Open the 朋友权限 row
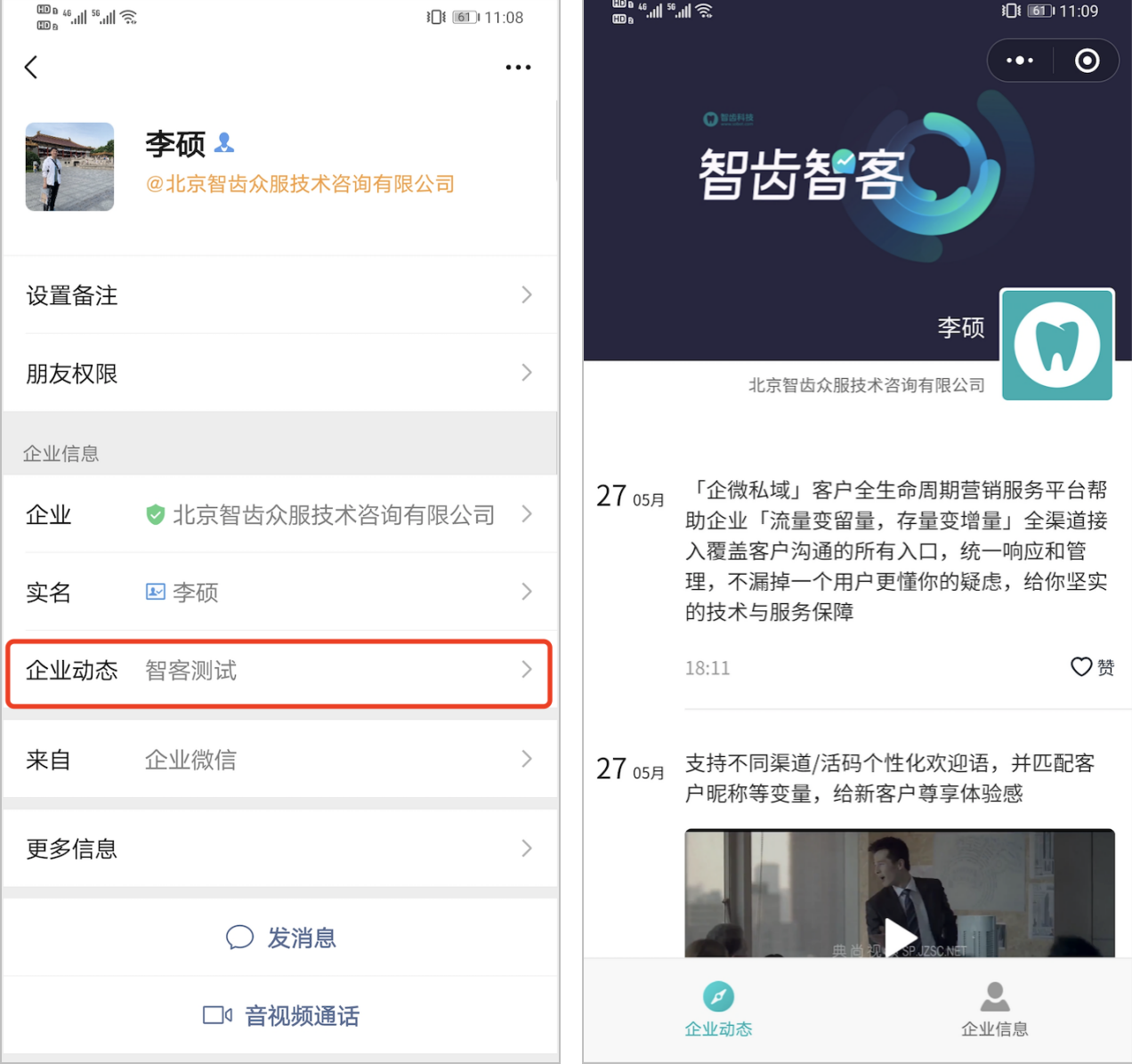The height and width of the screenshot is (1064, 1132). [280, 373]
